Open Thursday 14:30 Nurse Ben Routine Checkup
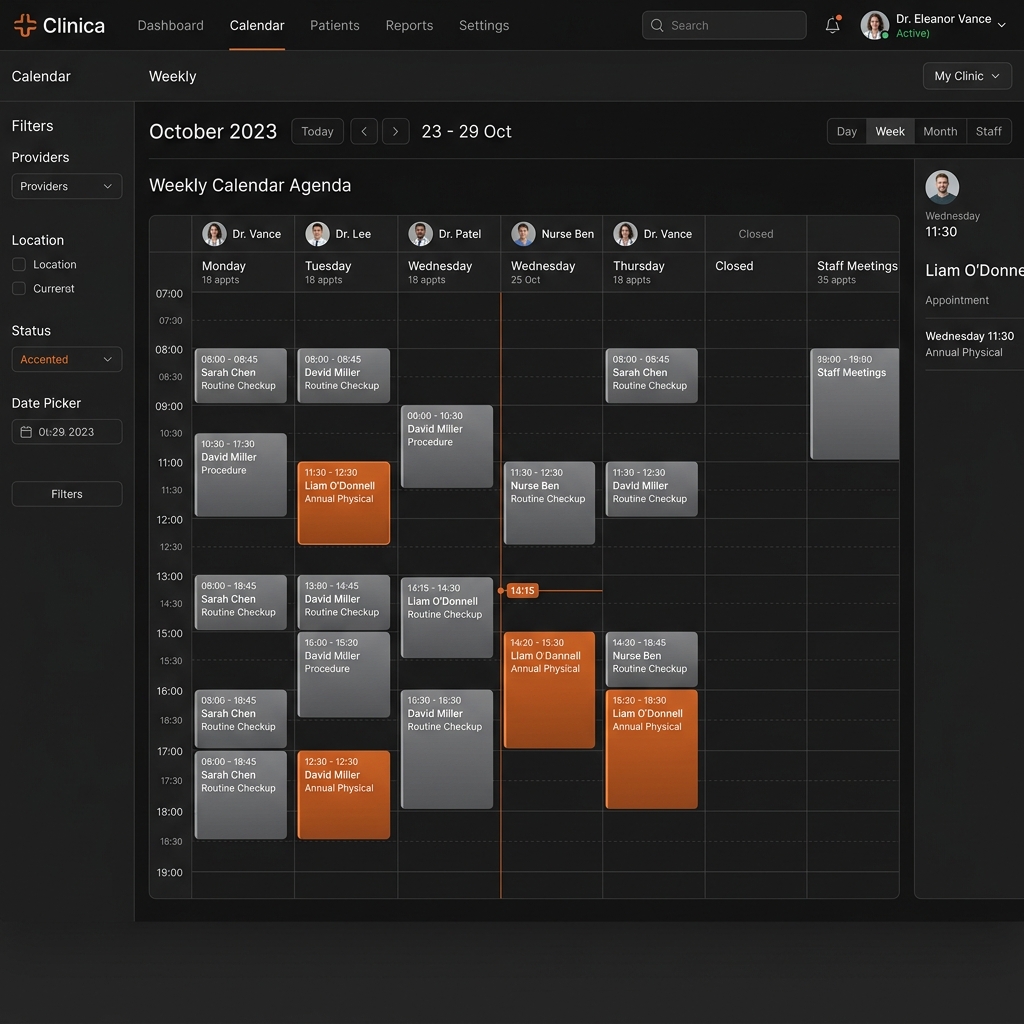This screenshot has height=1024, width=1024. [x=651, y=659]
